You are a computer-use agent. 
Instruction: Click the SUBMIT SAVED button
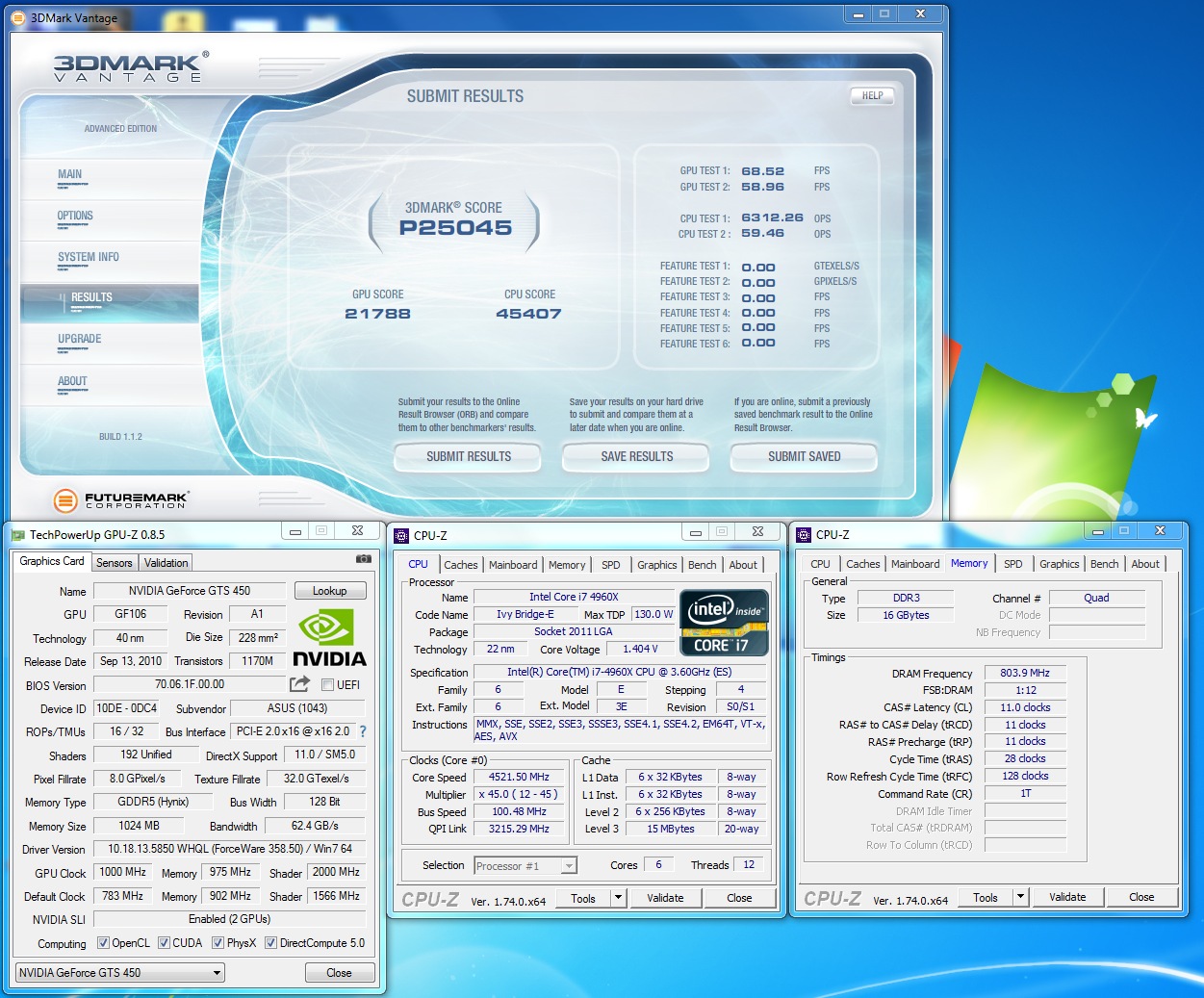point(804,456)
